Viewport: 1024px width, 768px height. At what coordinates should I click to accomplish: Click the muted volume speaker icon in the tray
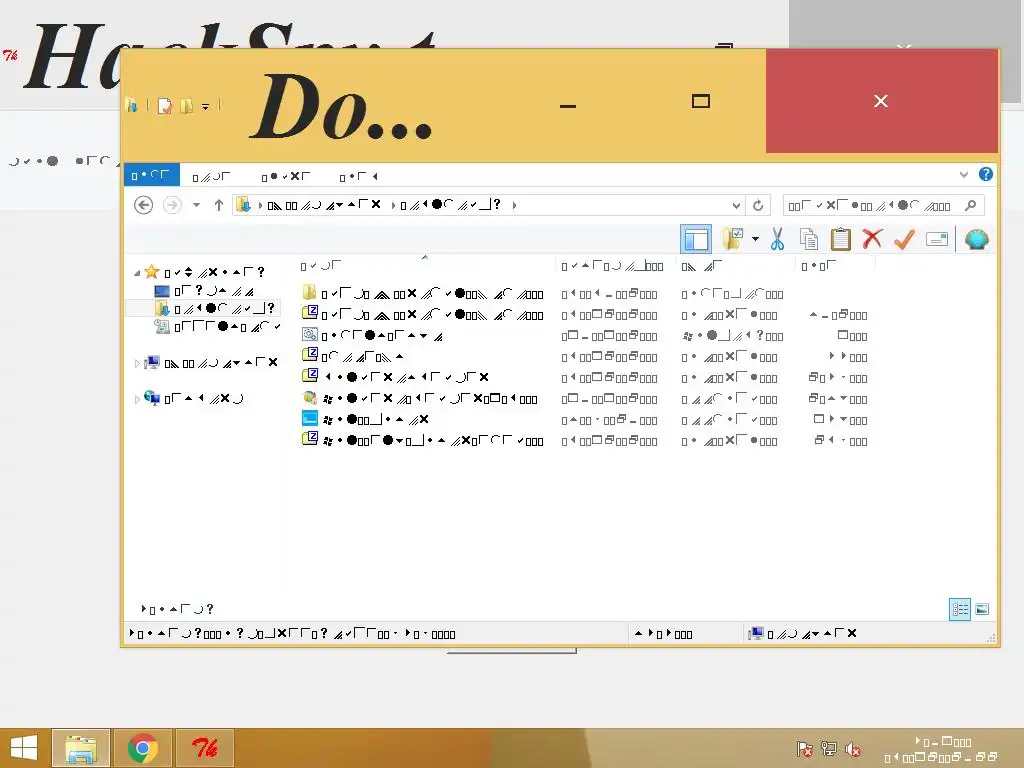(853, 749)
